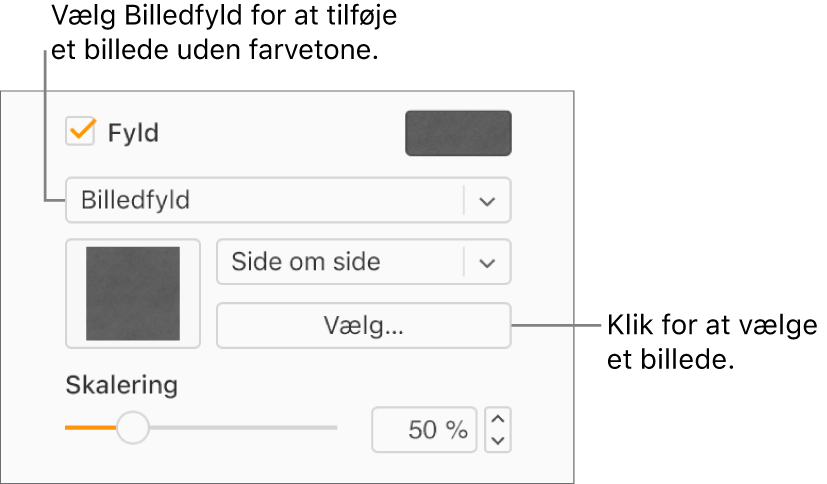Click the Fyld label text
Image resolution: width=827 pixels, height=484 pixels.
pos(133,132)
